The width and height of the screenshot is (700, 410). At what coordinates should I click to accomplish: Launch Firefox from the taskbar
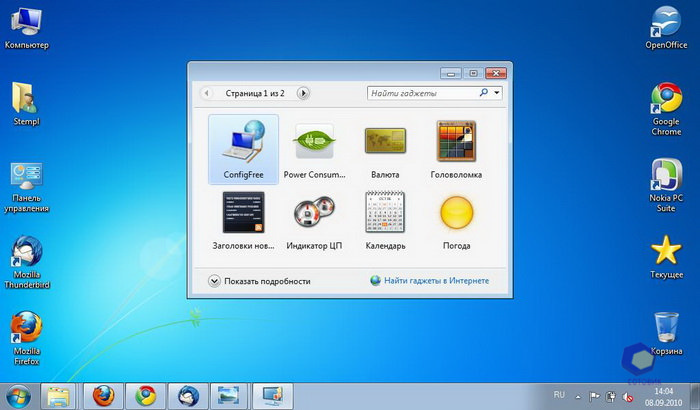(103, 394)
